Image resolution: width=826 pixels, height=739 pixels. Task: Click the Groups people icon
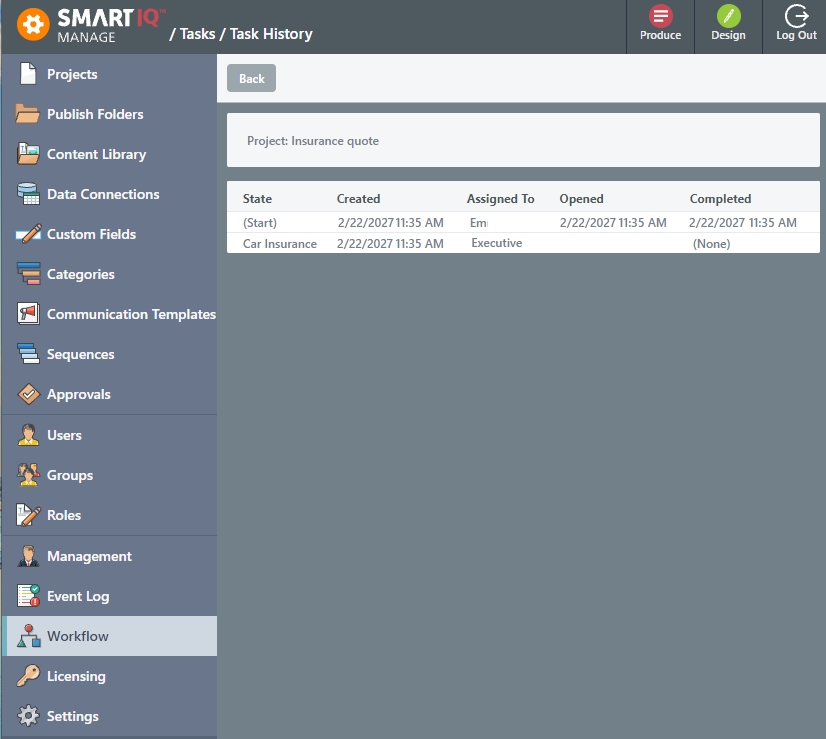click(28, 475)
